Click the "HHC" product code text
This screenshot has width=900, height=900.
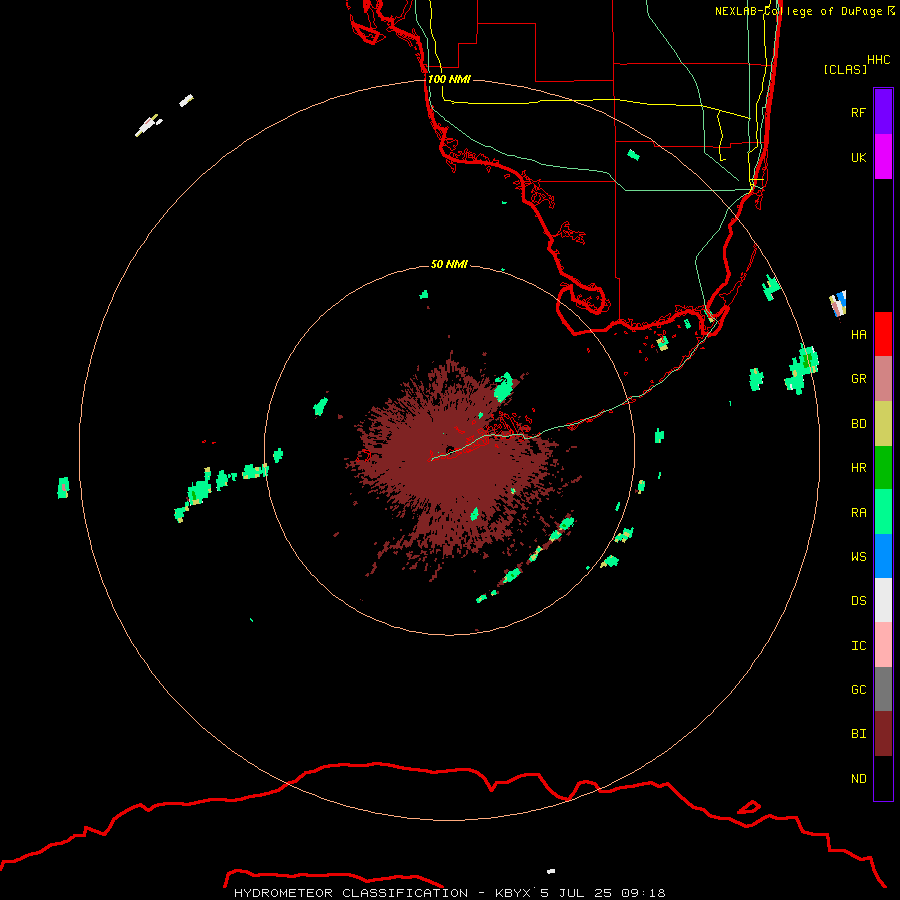tap(878, 60)
